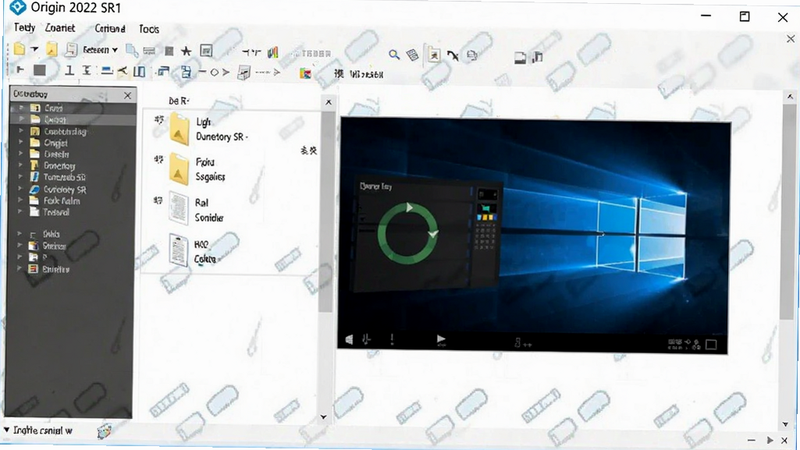The height and width of the screenshot is (450, 800).
Task: Click the up arrow of the preview scrollbar
Action: click(790, 96)
